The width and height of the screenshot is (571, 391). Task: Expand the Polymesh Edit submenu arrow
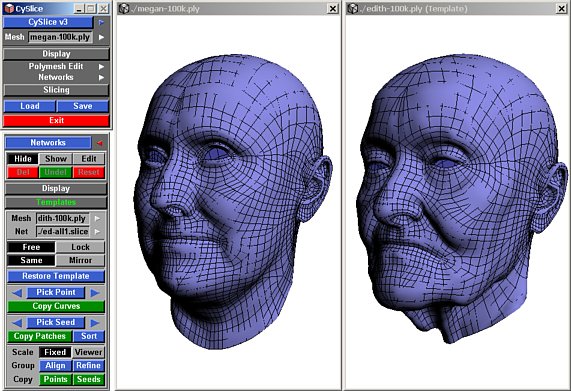tap(101, 67)
